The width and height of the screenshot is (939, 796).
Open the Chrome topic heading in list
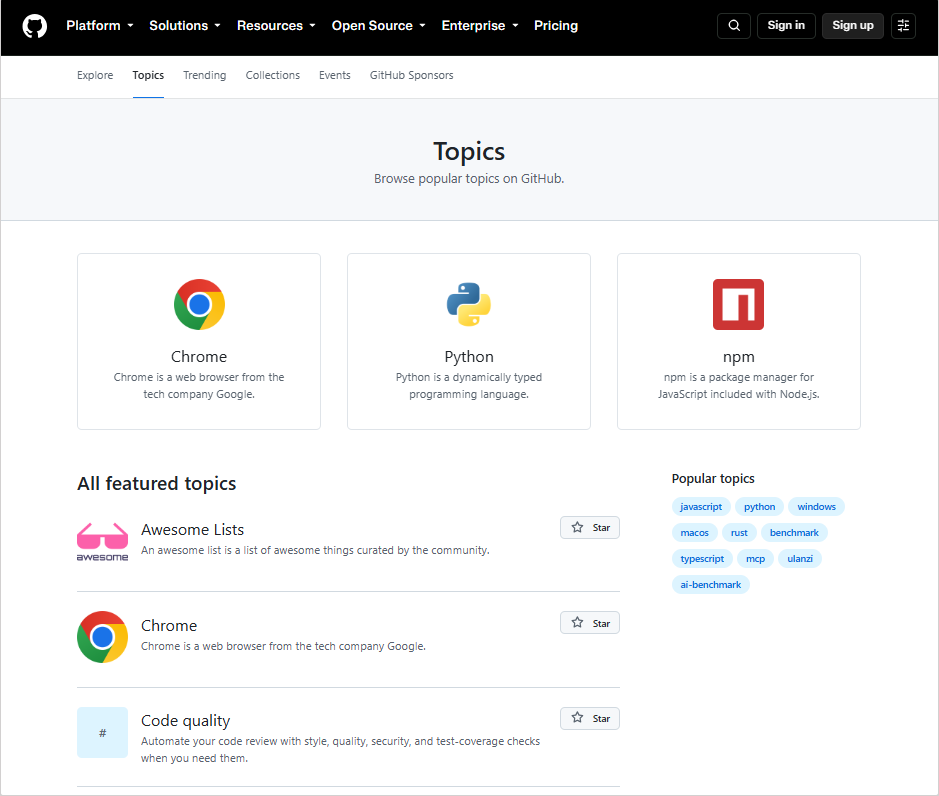point(169,626)
